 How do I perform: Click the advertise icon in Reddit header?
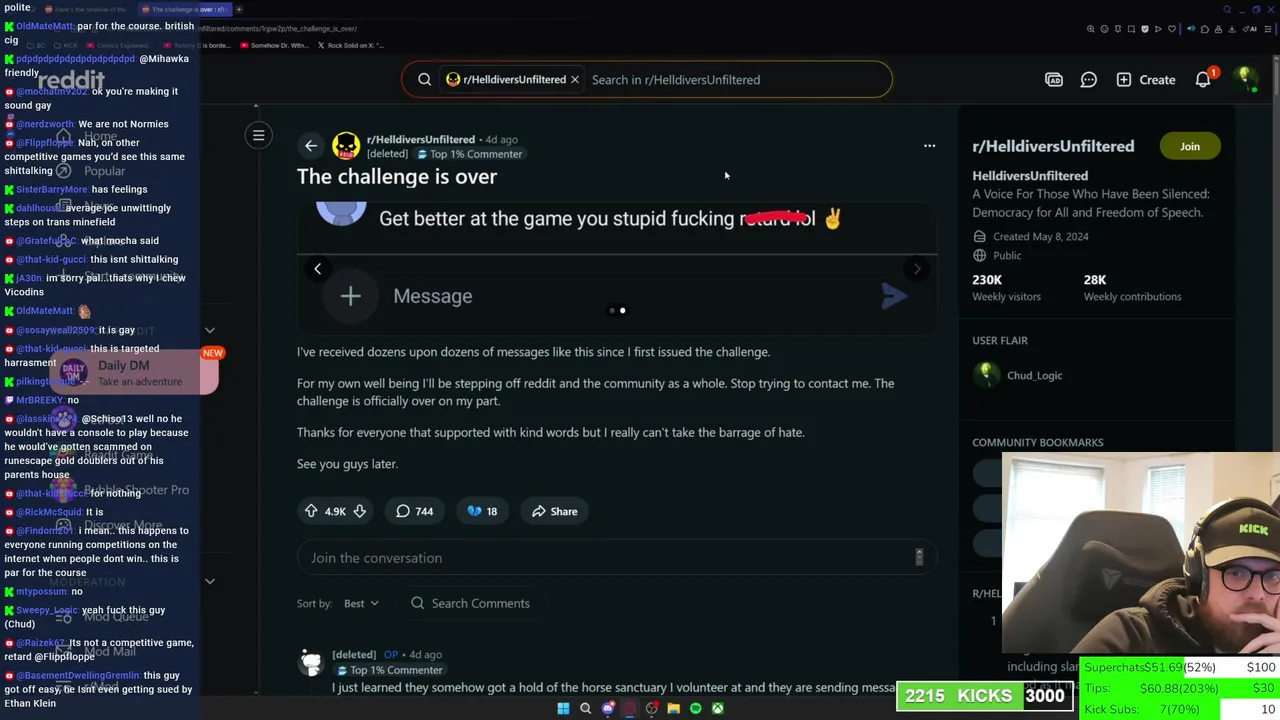tap(1054, 80)
